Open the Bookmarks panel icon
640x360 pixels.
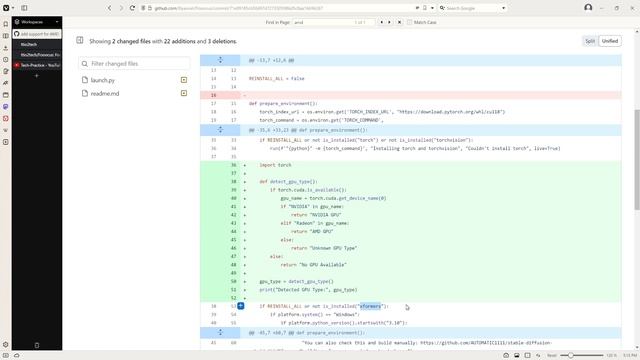tap(6, 24)
